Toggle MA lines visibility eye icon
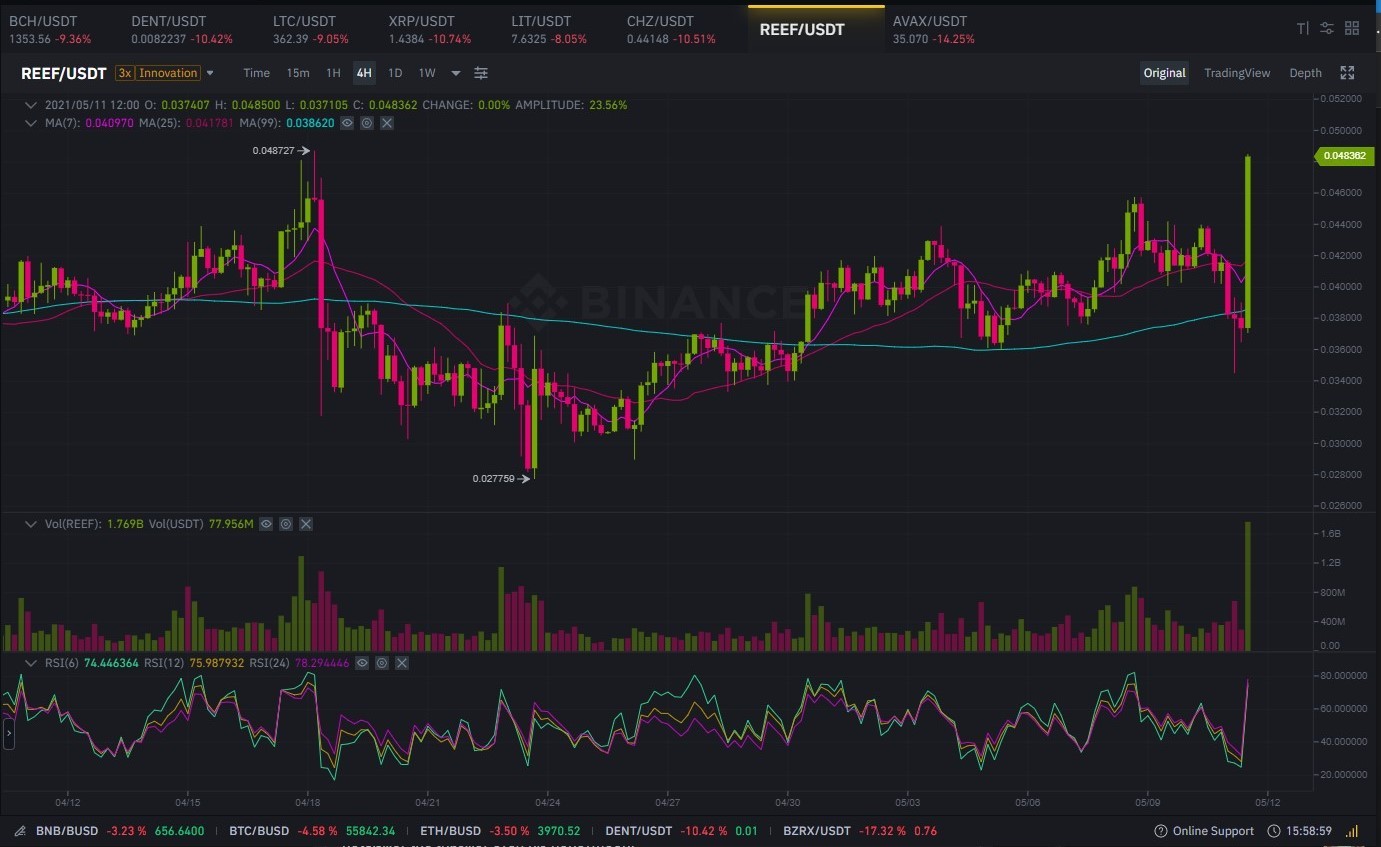Image resolution: width=1381 pixels, height=847 pixels. pos(347,123)
